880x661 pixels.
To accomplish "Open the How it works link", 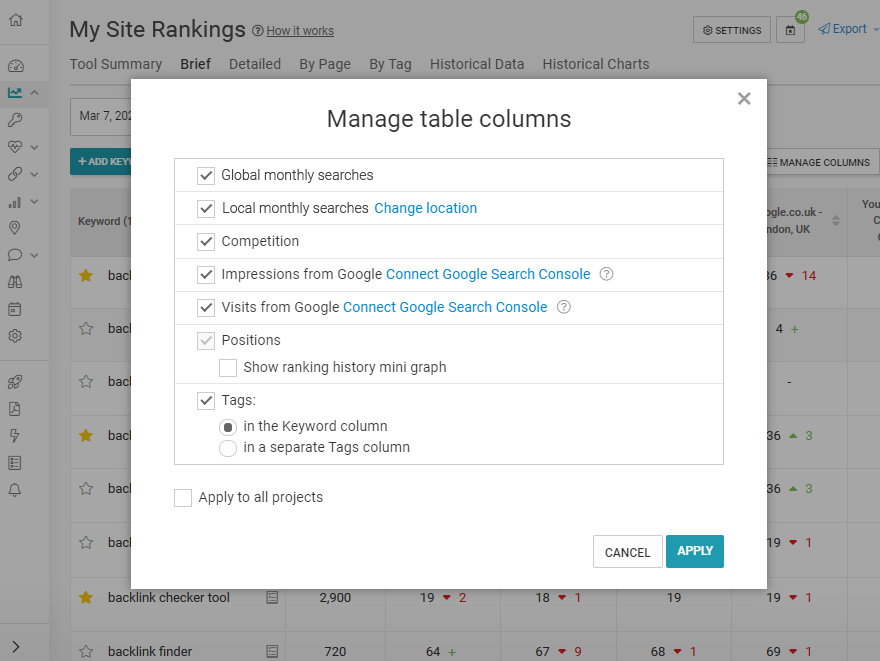I will pyautogui.click(x=300, y=31).
